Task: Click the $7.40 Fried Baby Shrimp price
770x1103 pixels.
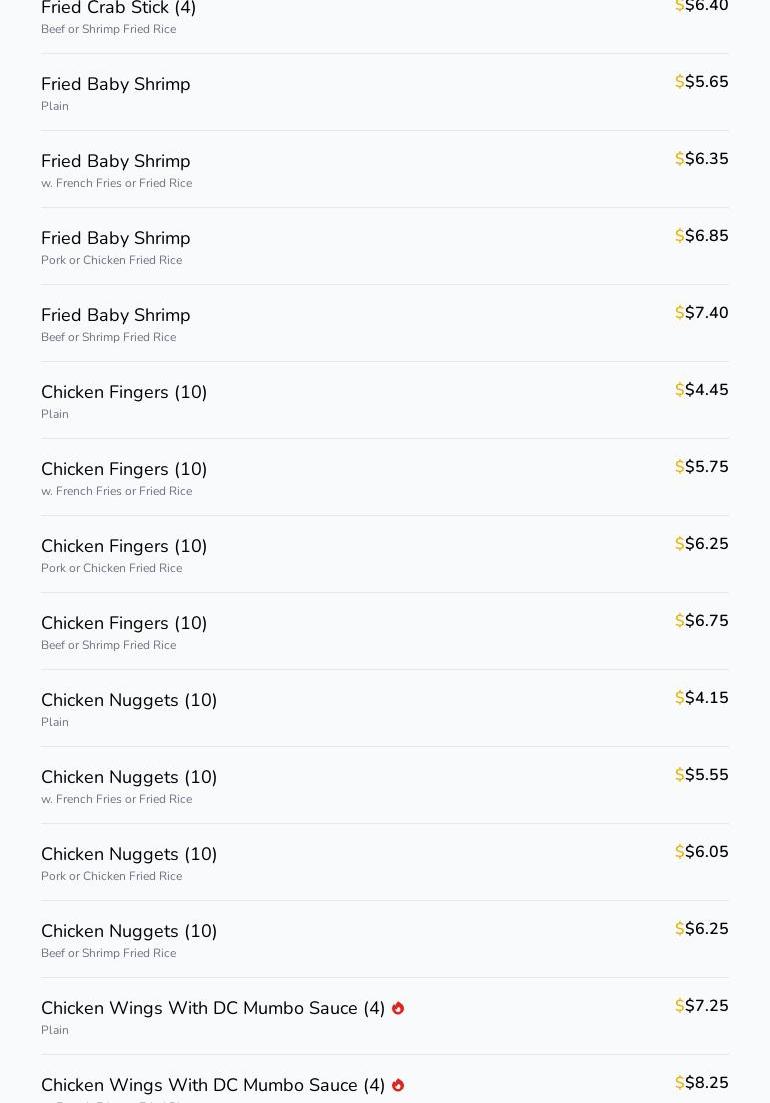Action: click(702, 313)
